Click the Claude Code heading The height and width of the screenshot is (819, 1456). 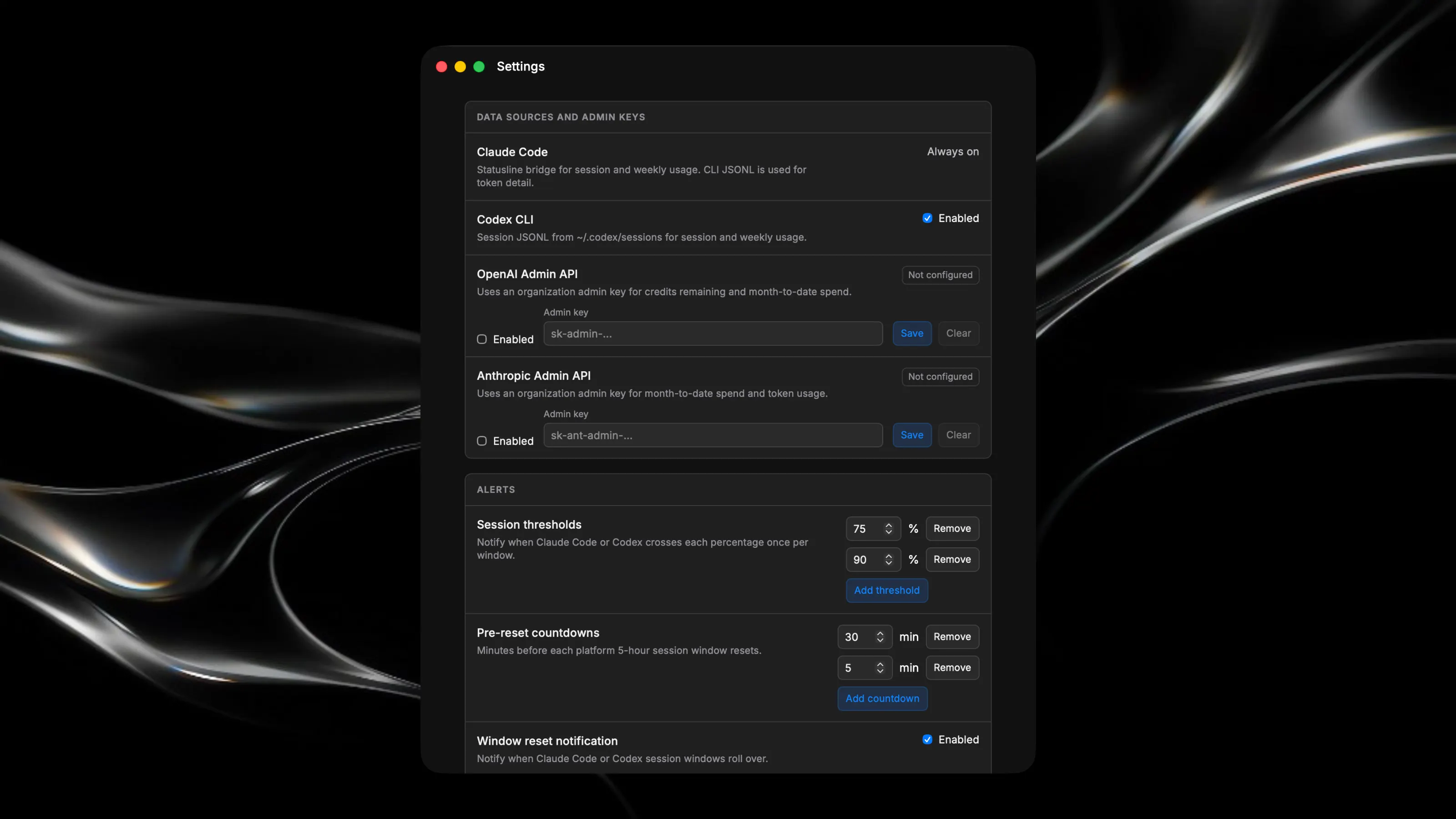[x=512, y=152]
